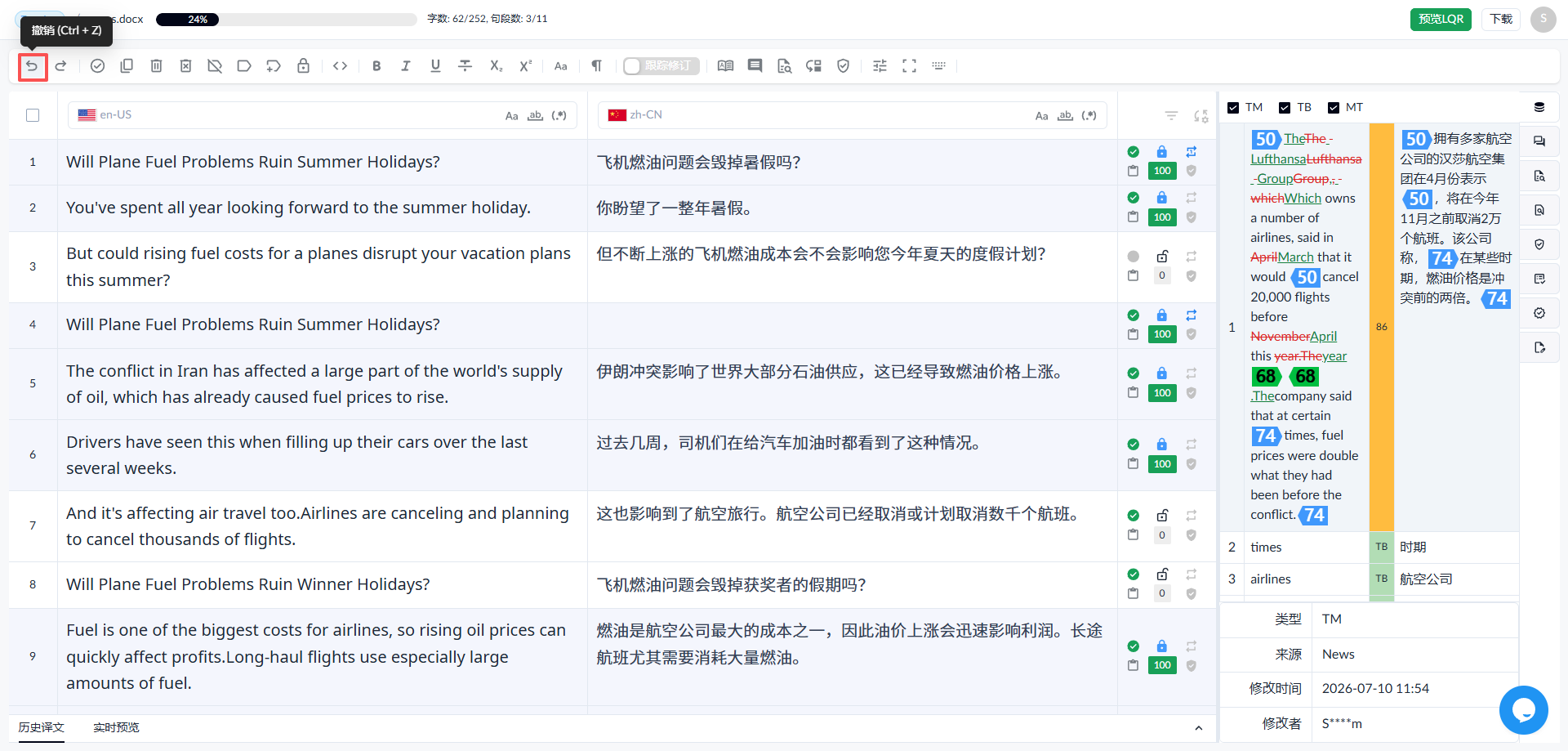Screen dimensions: 1568x751
Task: Open the dictionary book icon in the toolbar
Action: pyautogui.click(x=725, y=66)
